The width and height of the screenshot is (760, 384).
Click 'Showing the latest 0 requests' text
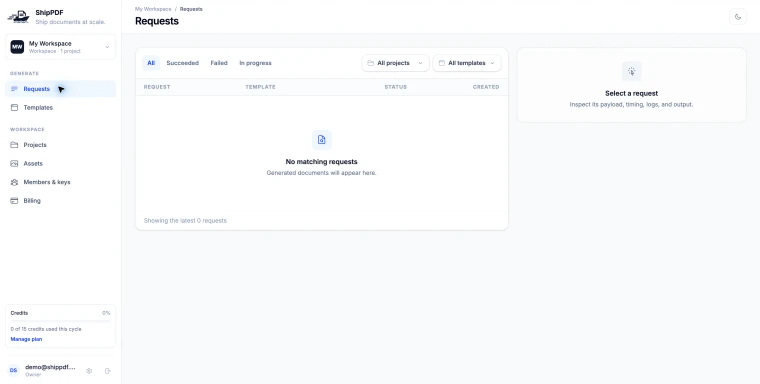185,221
